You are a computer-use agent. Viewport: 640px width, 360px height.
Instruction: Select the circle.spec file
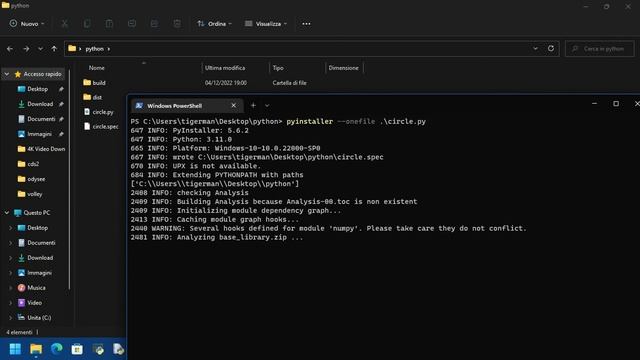coord(101,127)
